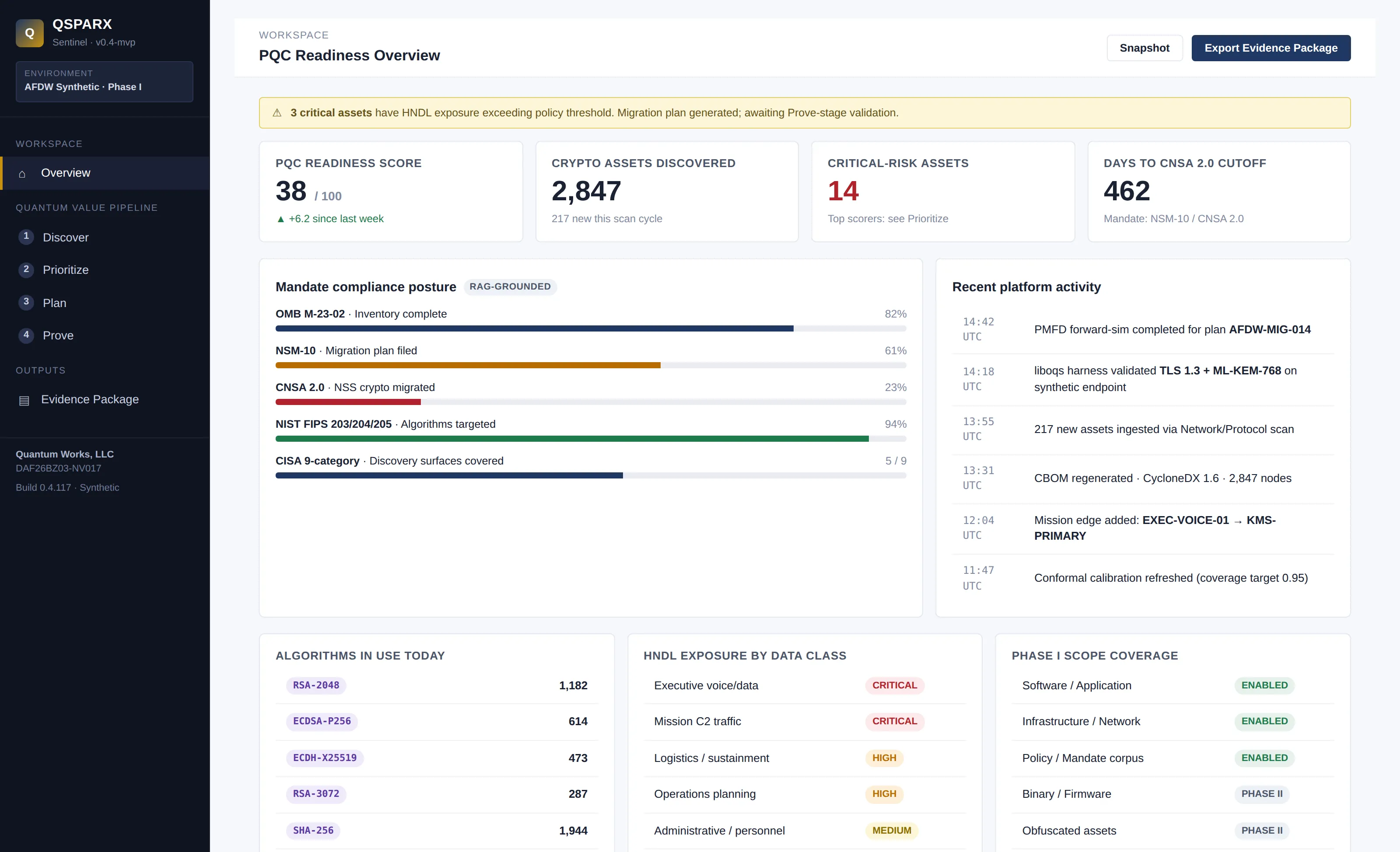Open the Prove stage
This screenshot has height=852, width=1400.
(x=105, y=335)
